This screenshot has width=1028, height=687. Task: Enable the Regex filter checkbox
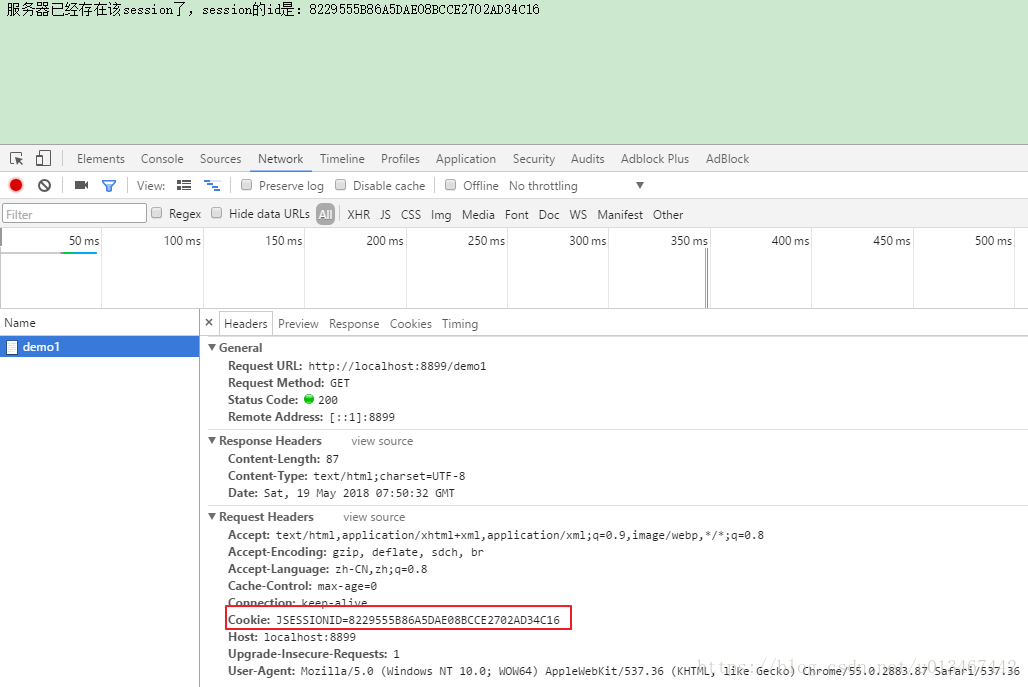click(157, 212)
